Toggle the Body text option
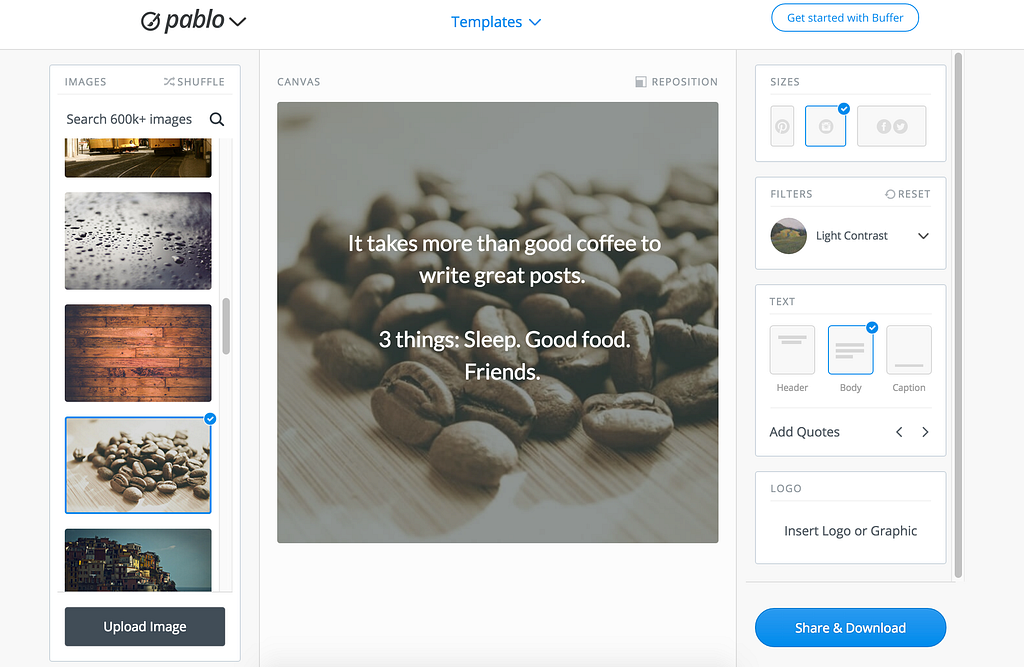 850,350
